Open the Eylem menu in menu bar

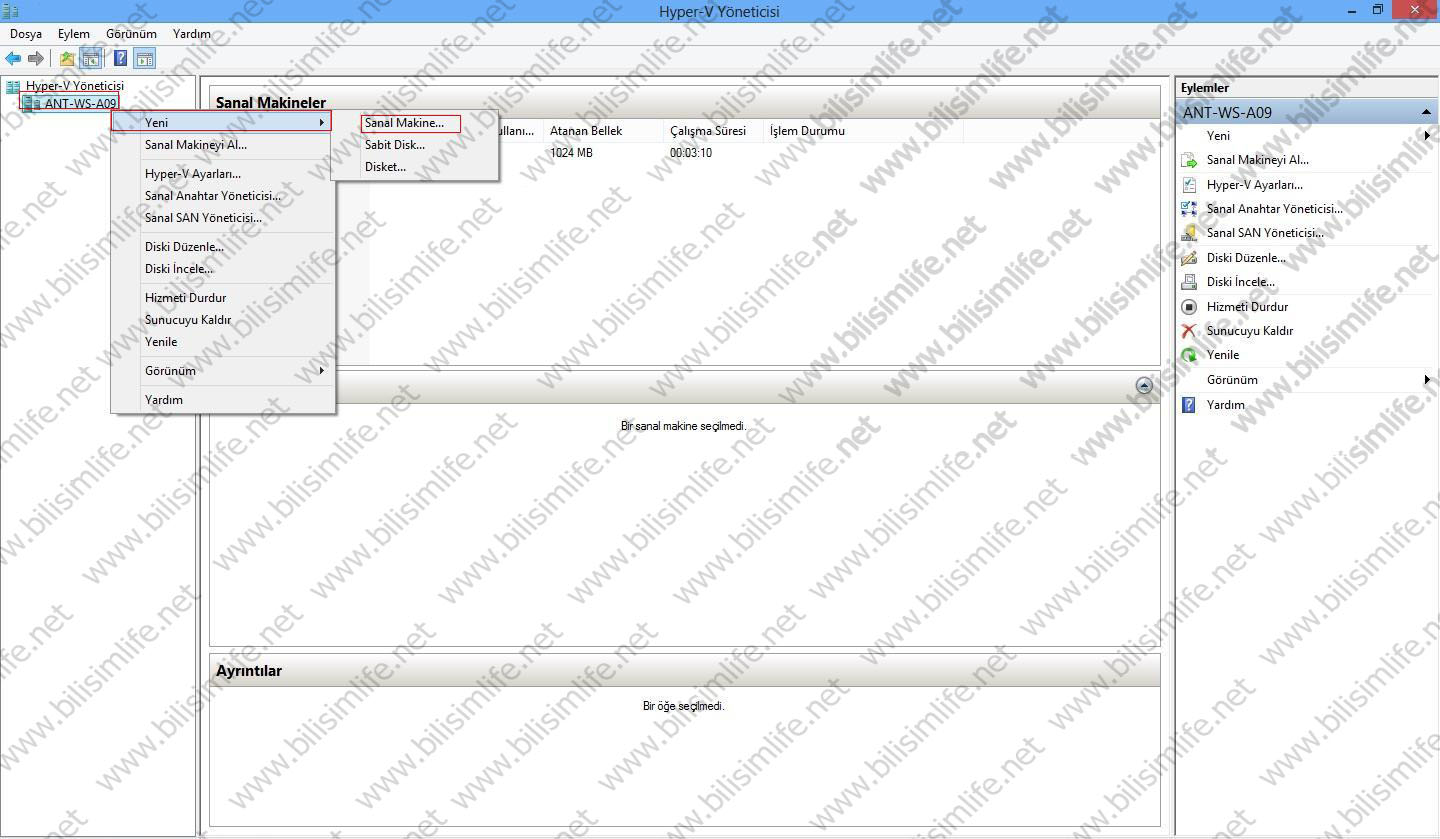pos(73,34)
